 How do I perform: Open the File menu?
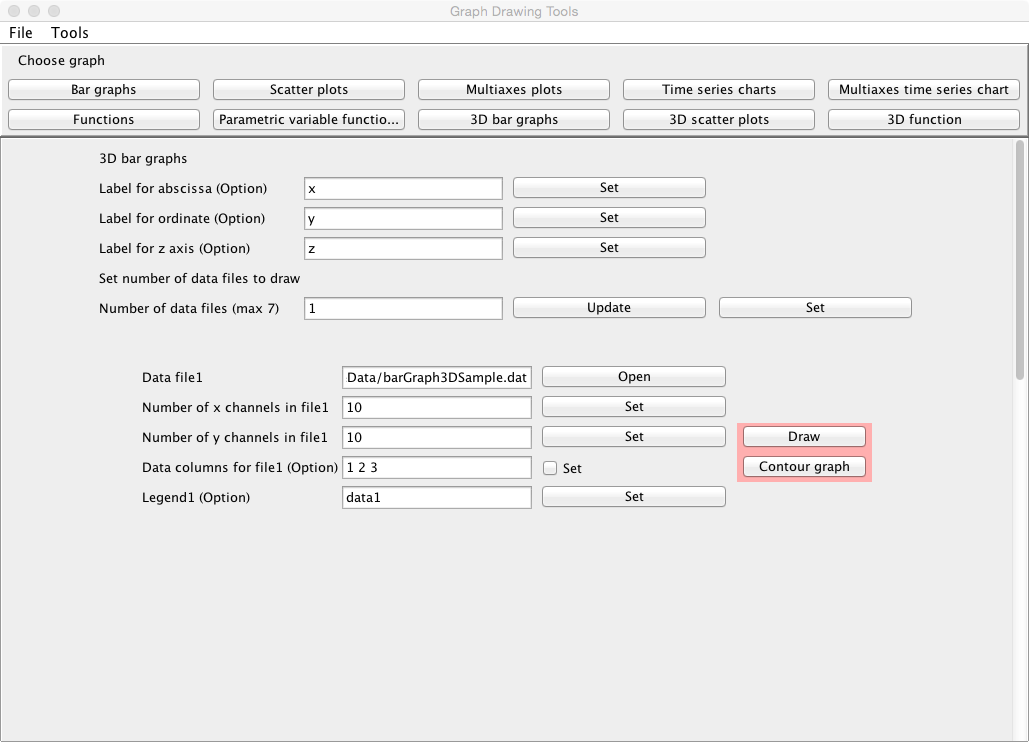coord(21,33)
